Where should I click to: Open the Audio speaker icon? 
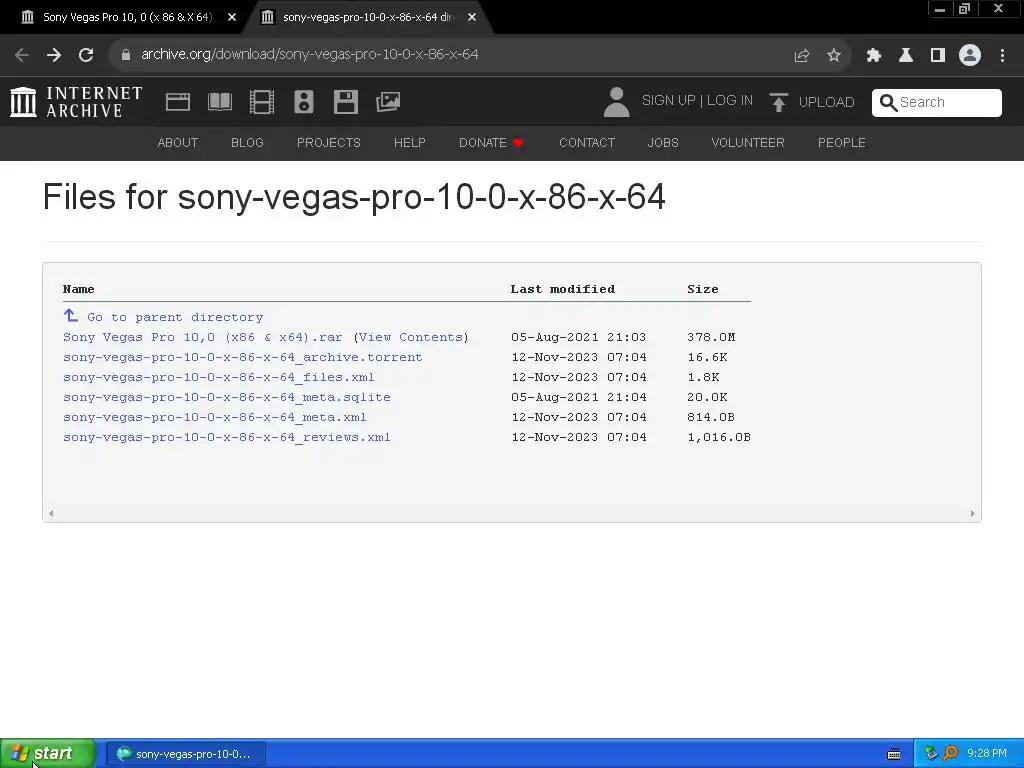[304, 102]
